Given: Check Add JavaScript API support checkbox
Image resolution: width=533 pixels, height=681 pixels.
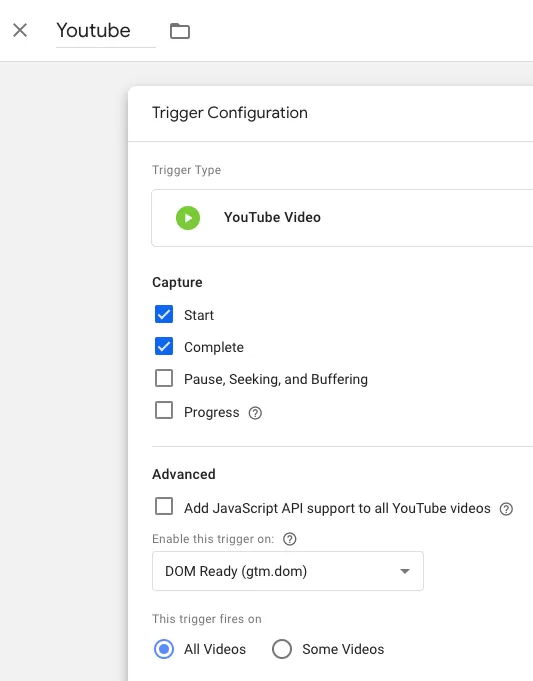Looking at the screenshot, I should click(164, 506).
